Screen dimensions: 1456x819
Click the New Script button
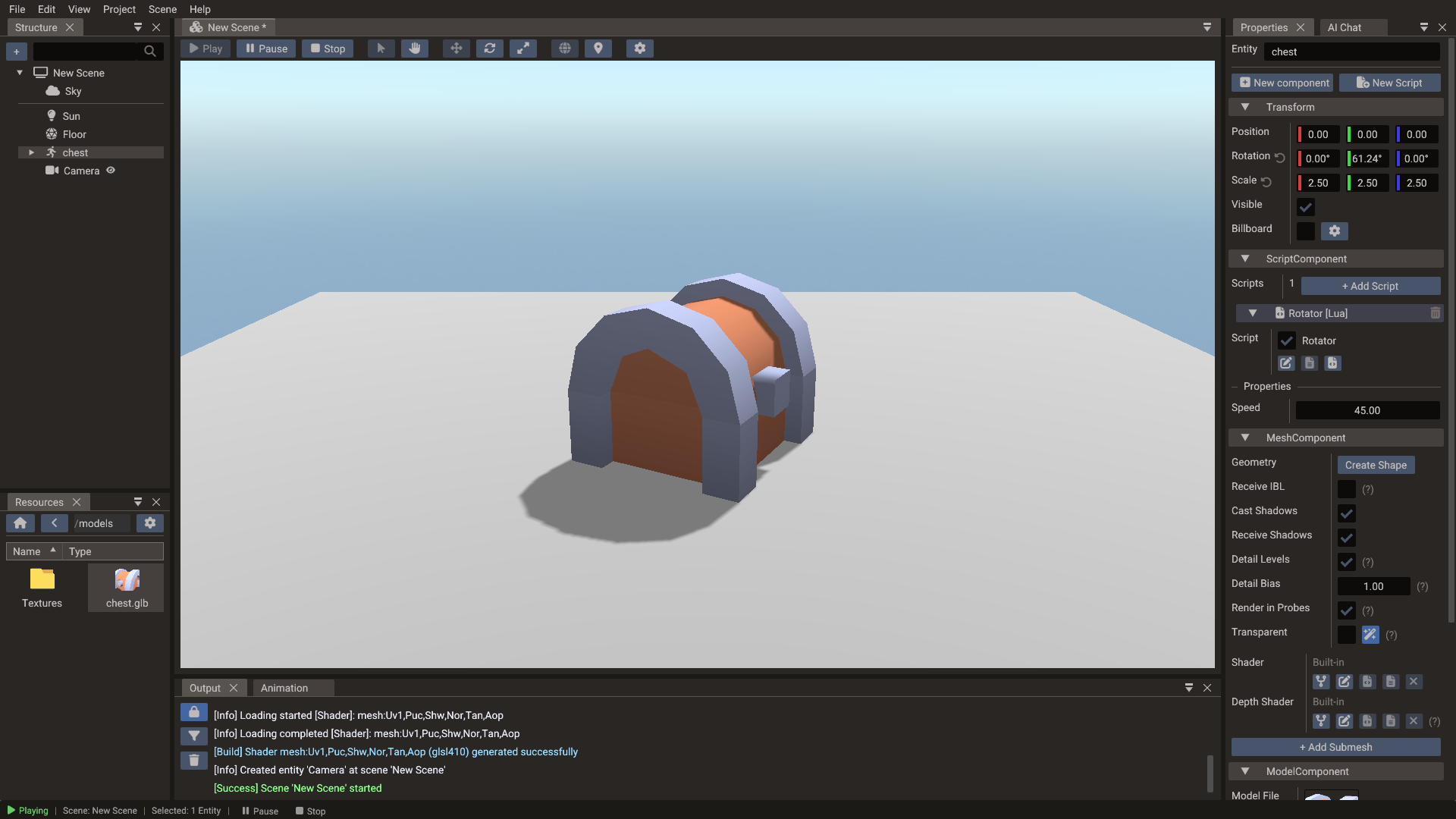[1389, 83]
